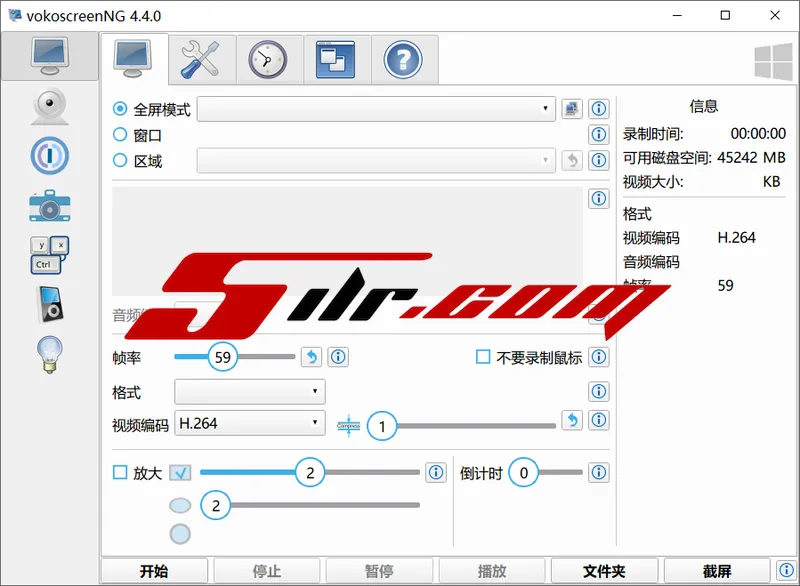Click the 停止 stop button
Screen dimensions: 800x586
267,571
